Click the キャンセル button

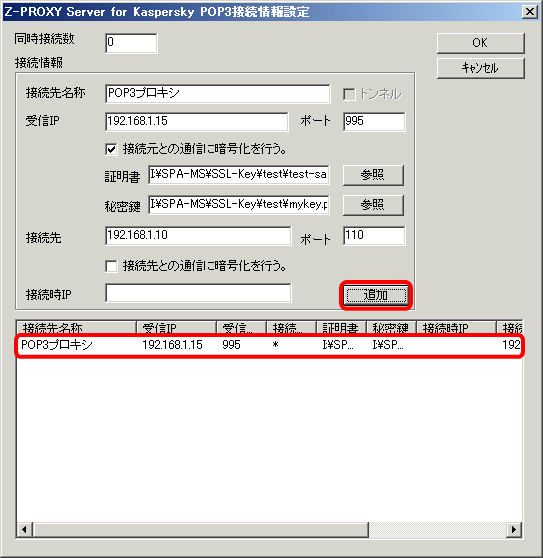(480, 68)
